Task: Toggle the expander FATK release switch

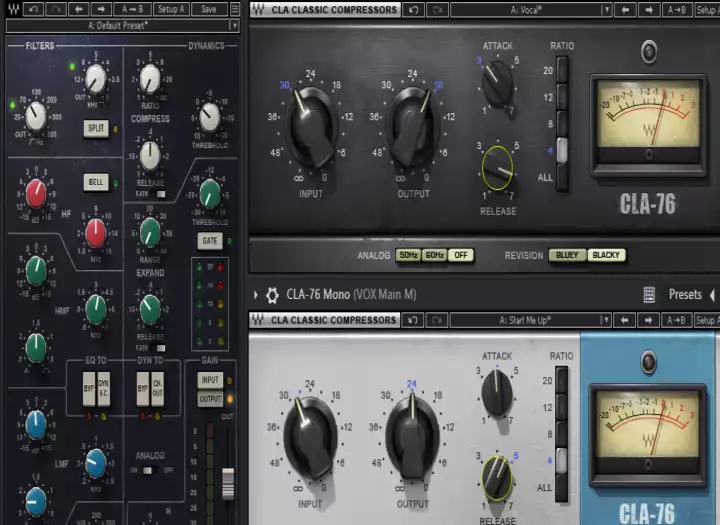Action: pyautogui.click(x=161, y=348)
